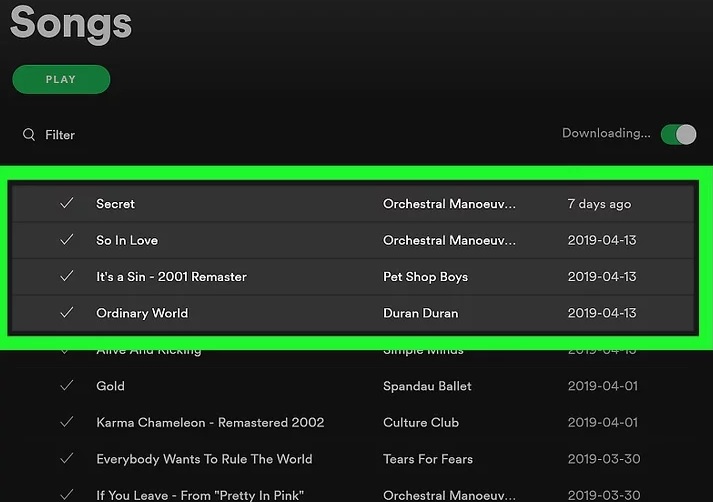Select the song title Secret
This screenshot has height=502, width=713.
[115, 204]
